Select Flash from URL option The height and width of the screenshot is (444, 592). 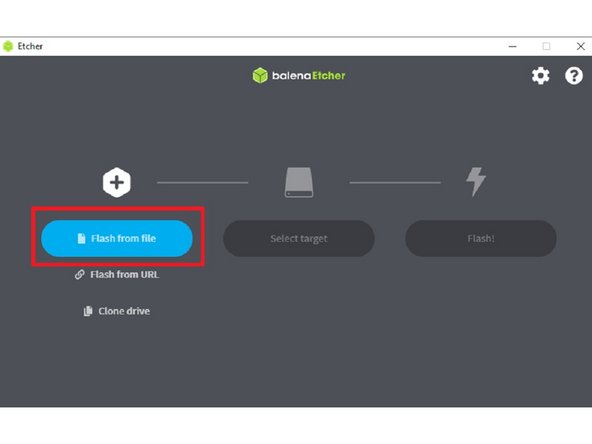click(x=117, y=274)
